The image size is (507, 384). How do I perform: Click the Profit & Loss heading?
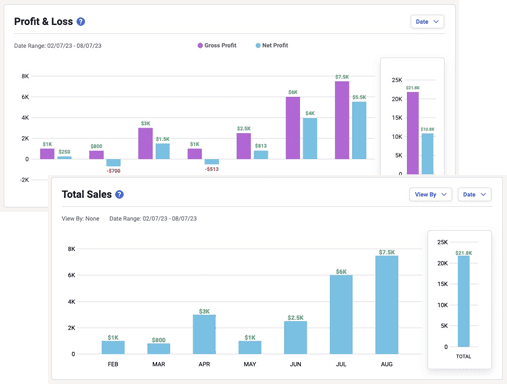(43, 22)
